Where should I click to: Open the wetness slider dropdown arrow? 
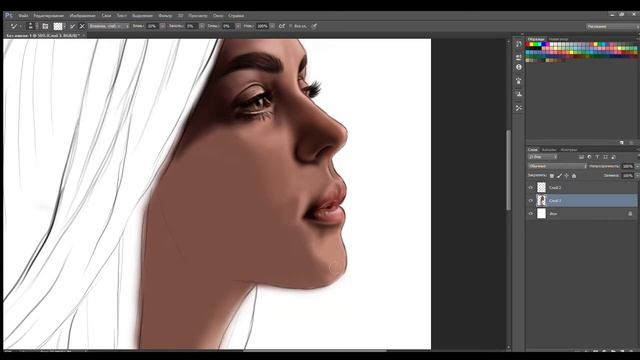[162, 26]
